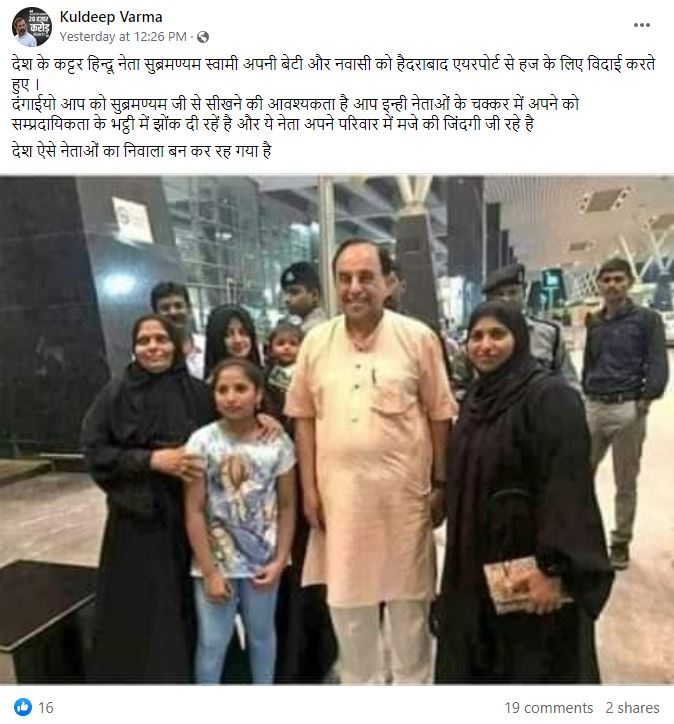Open the airport group photo
The image size is (674, 724).
tap(337, 430)
